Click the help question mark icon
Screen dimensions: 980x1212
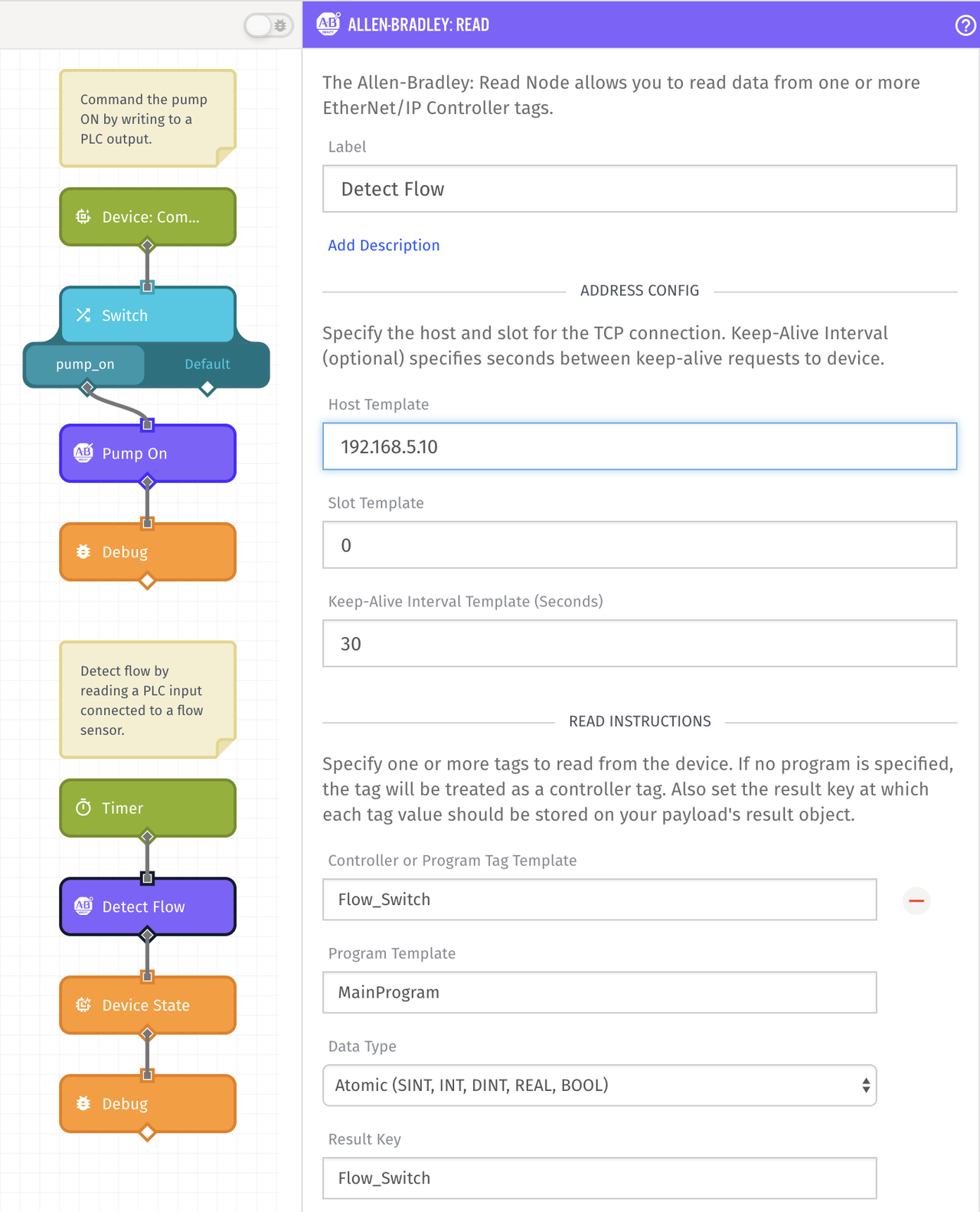click(x=965, y=25)
